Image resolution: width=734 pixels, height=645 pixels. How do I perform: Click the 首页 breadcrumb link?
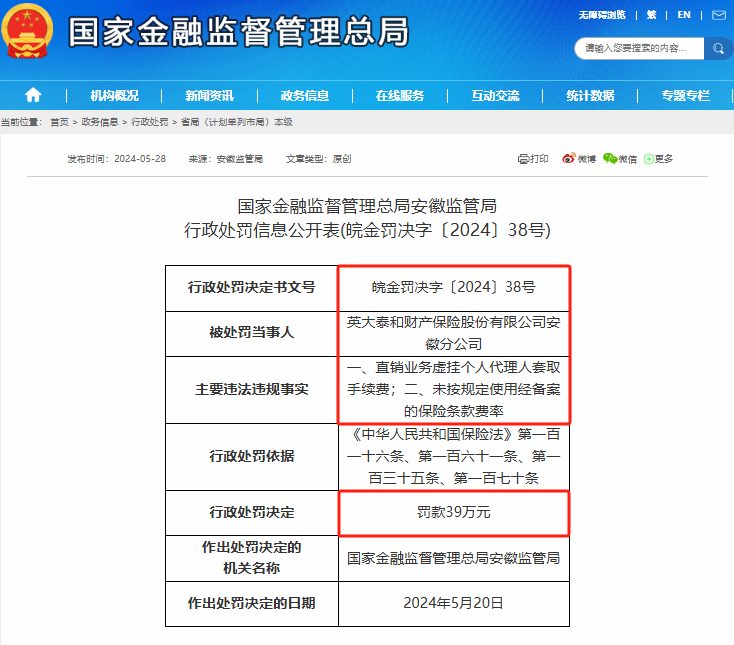[60, 122]
